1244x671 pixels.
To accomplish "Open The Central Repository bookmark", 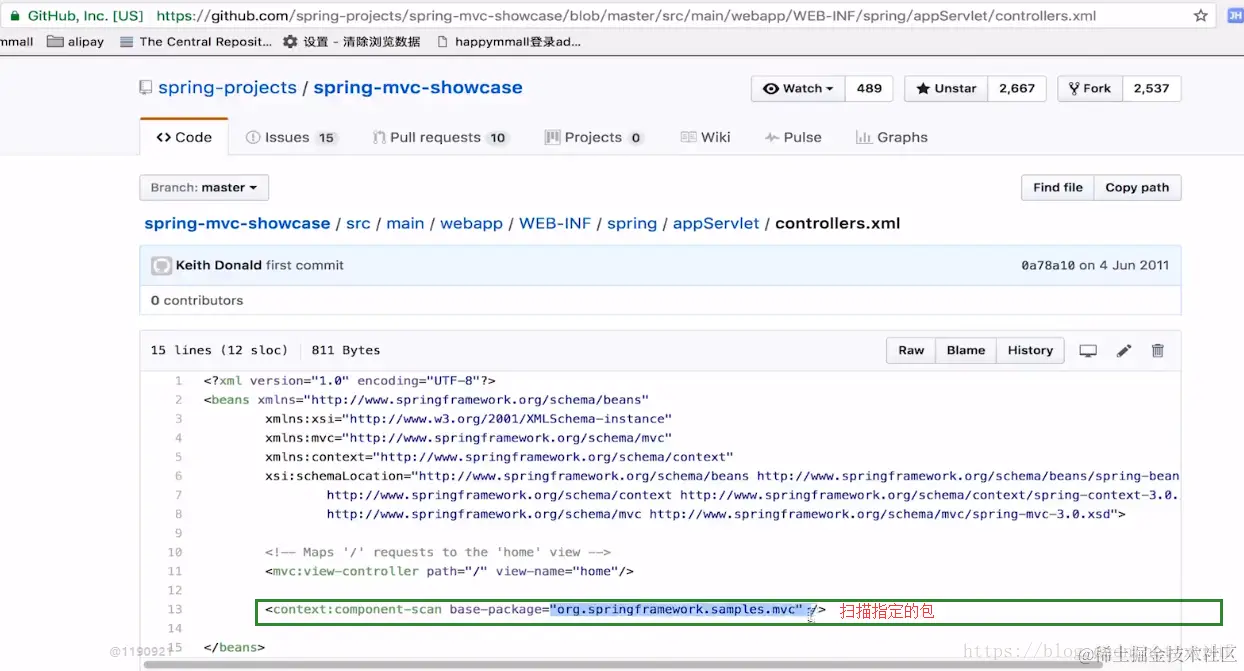I will pyautogui.click(x=195, y=42).
